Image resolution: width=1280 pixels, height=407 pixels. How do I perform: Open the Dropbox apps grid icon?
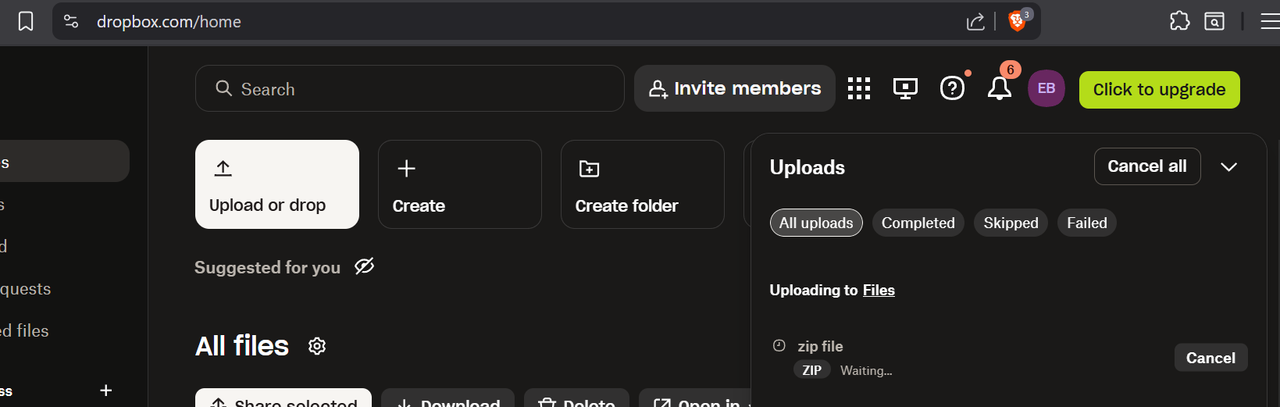pos(859,89)
